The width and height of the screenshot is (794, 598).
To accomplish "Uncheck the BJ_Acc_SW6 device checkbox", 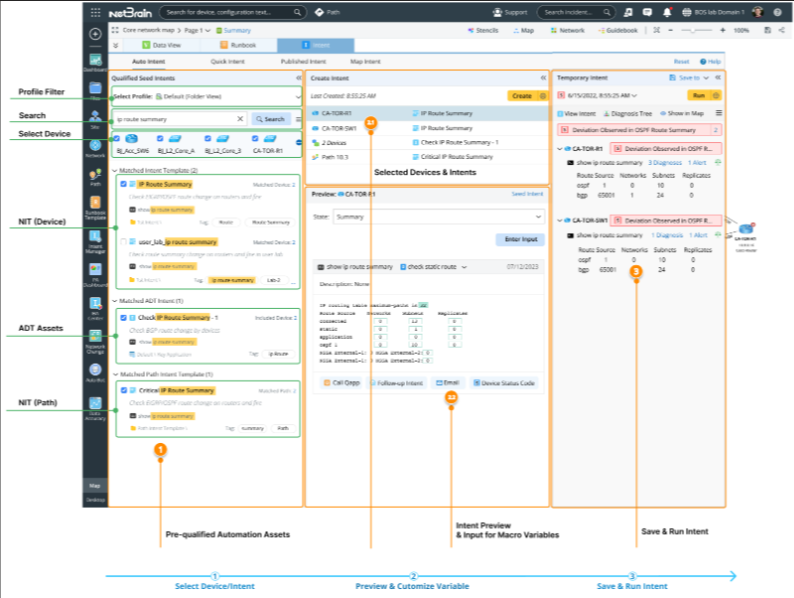I will coord(116,138).
